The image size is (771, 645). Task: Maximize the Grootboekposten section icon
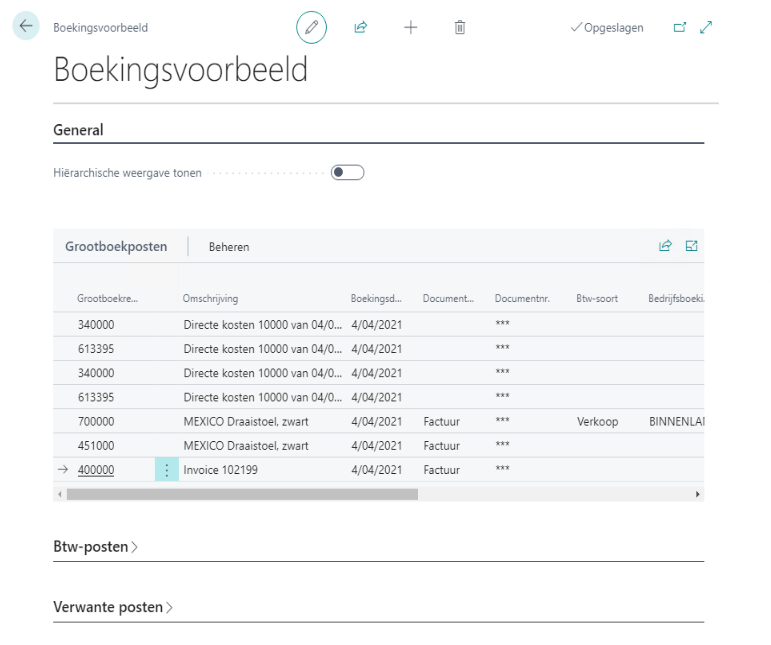[x=691, y=246]
